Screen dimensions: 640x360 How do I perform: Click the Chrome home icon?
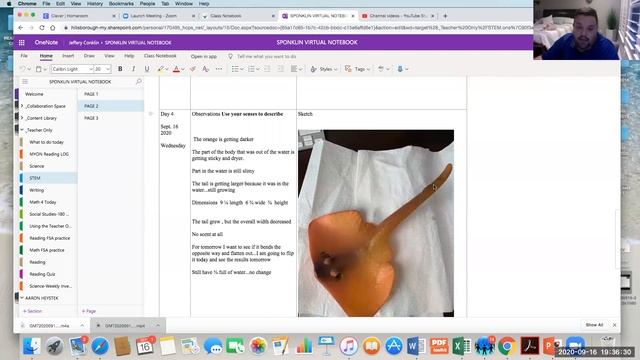click(53, 28)
